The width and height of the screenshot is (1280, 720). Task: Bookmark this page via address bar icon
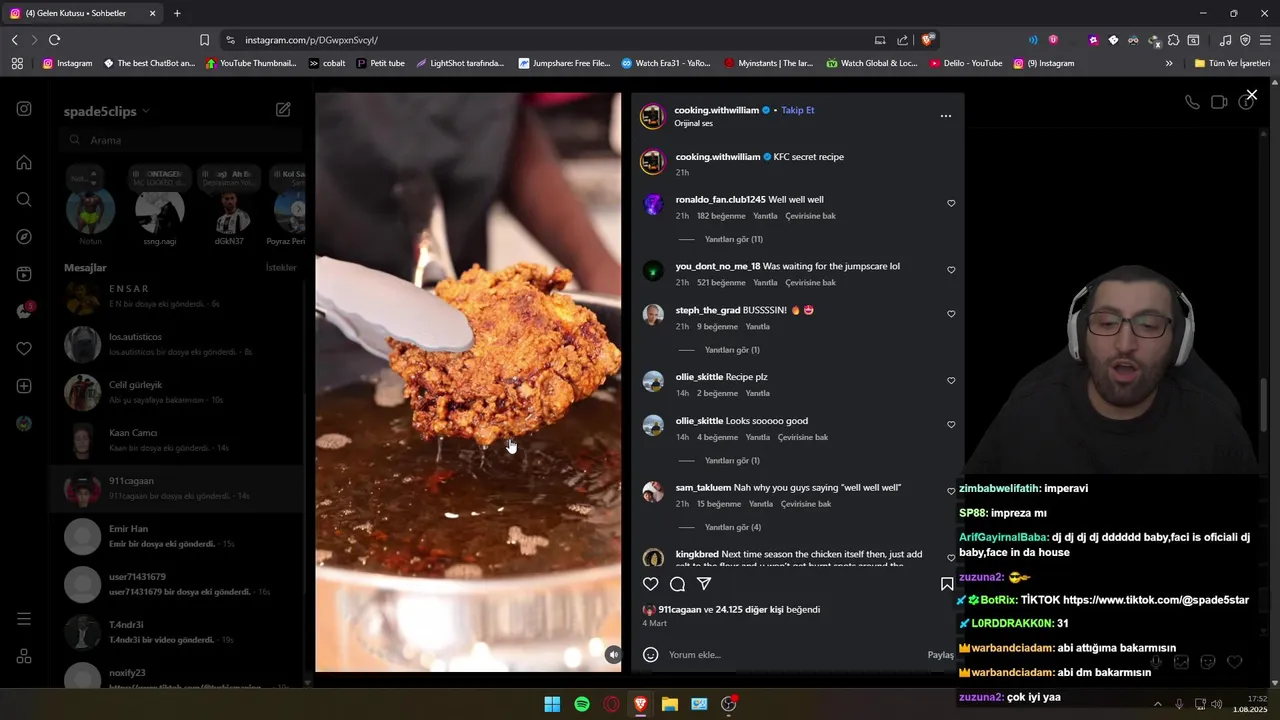click(204, 40)
